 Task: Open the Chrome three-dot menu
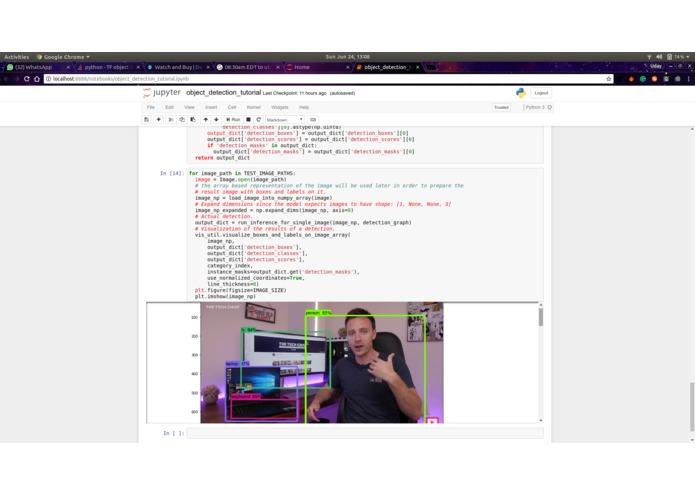pyautogui.click(x=688, y=79)
